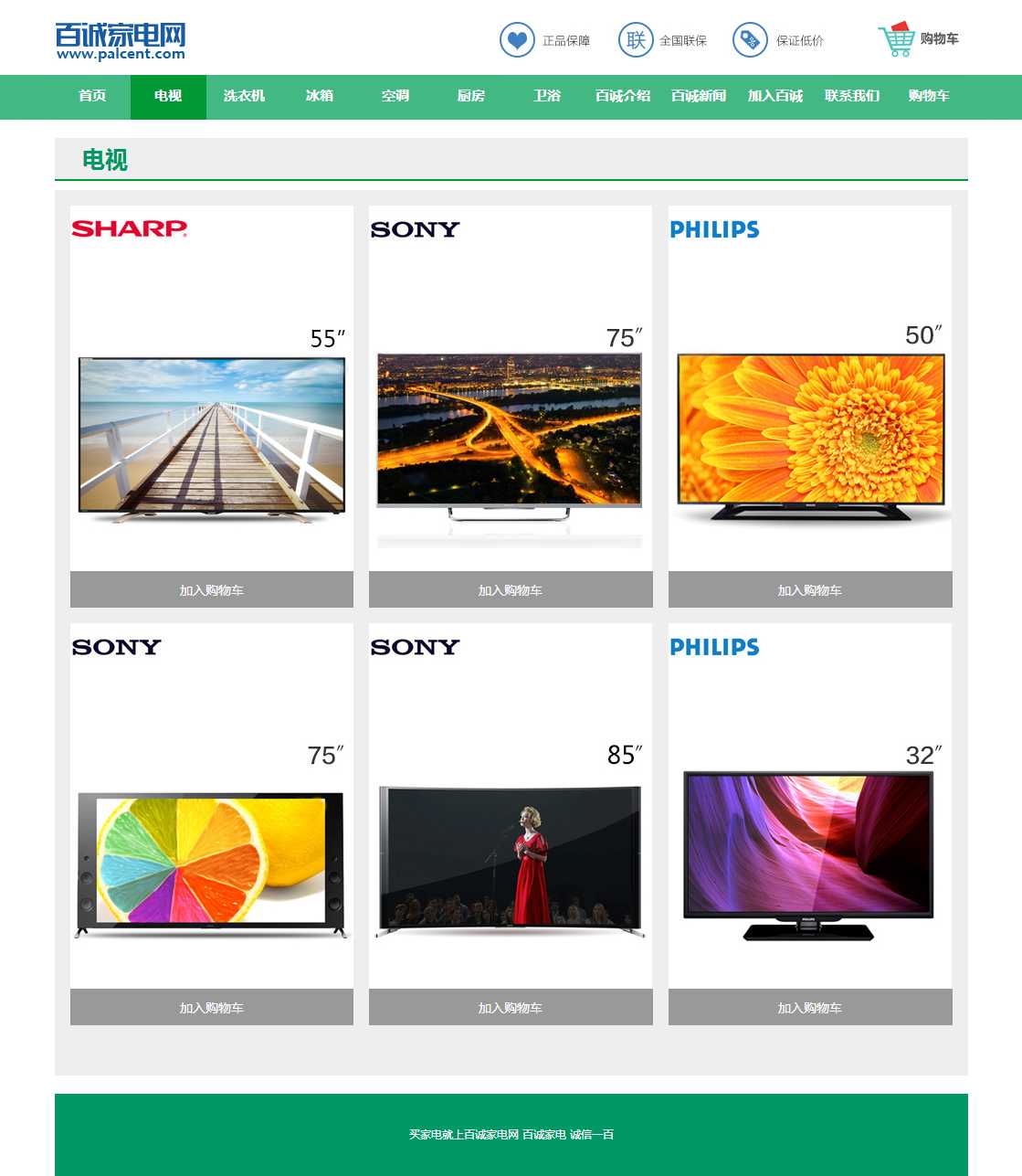Click the 联 circle icon

pos(636,40)
